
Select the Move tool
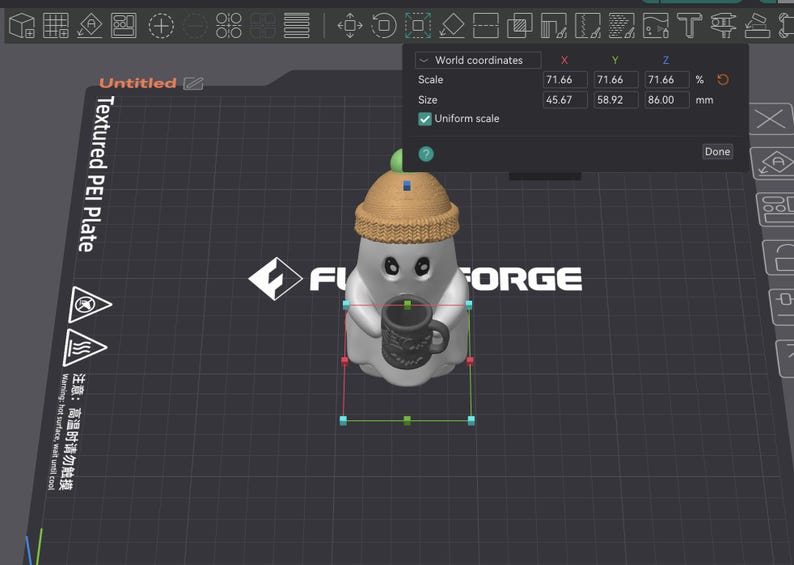point(350,25)
